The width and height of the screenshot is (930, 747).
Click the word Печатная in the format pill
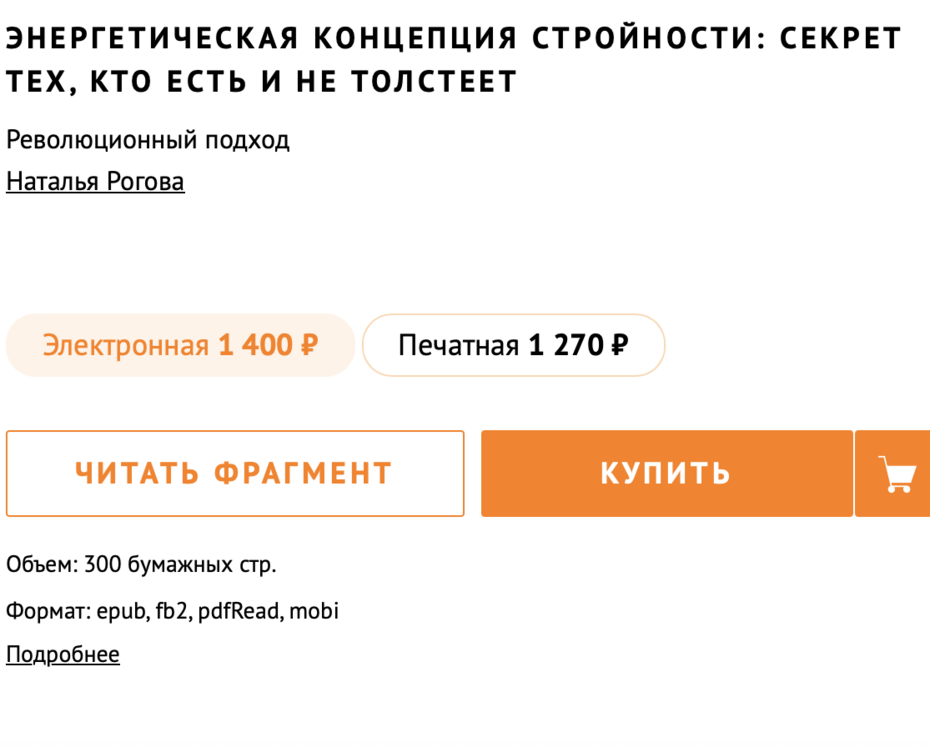pos(458,346)
